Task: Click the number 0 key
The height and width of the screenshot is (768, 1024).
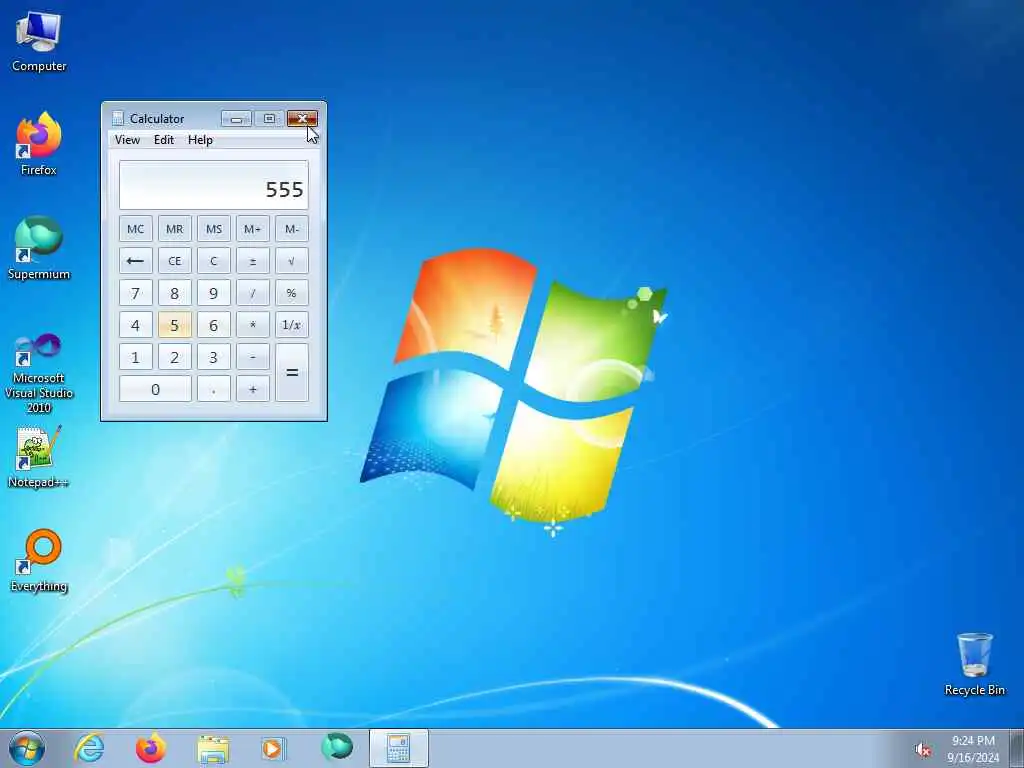Action: point(155,389)
